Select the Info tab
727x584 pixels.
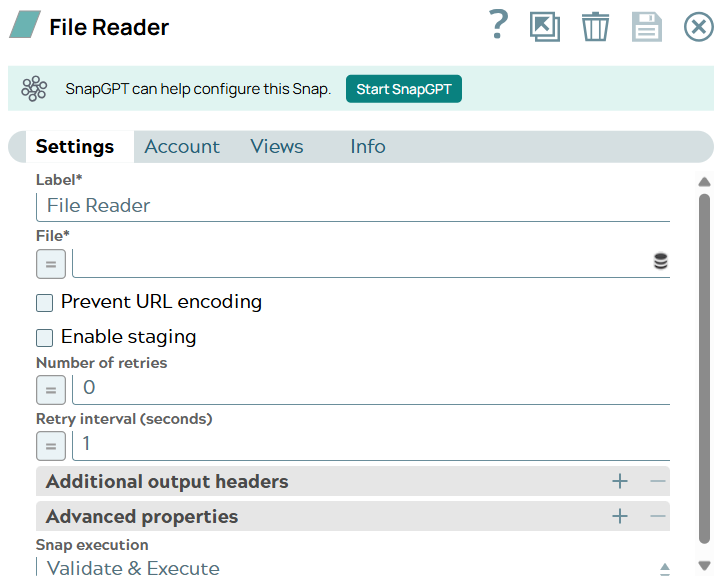(x=367, y=147)
